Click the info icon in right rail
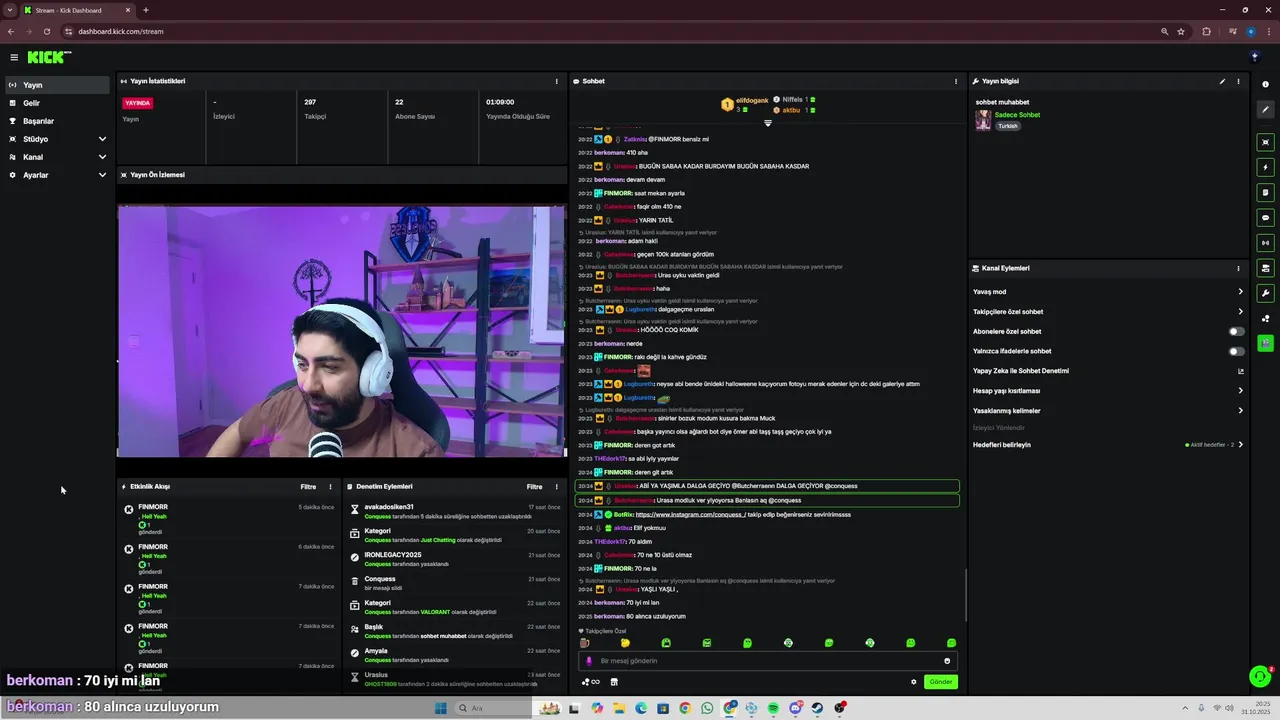 [1265, 84]
